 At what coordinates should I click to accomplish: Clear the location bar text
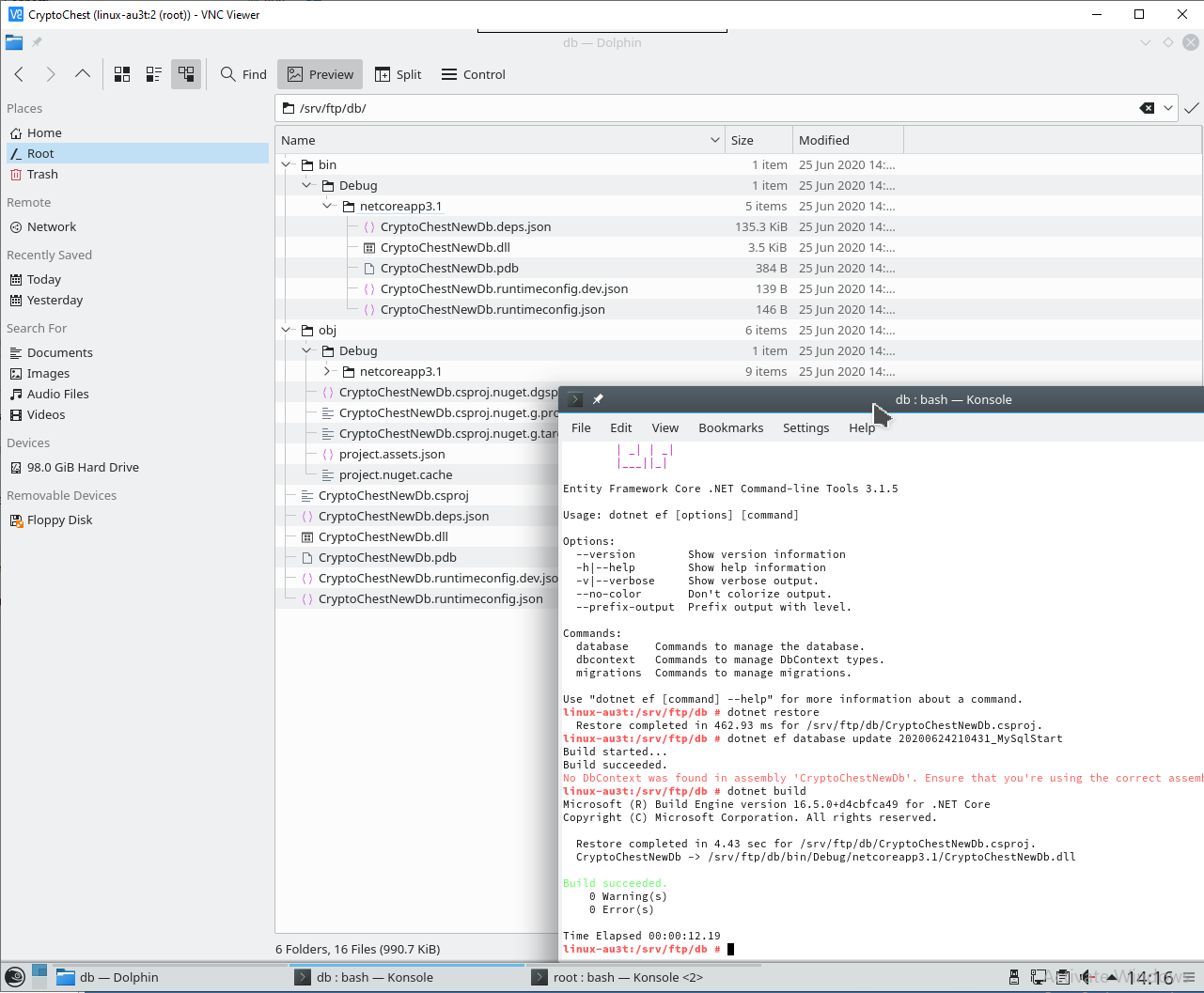coord(1147,108)
